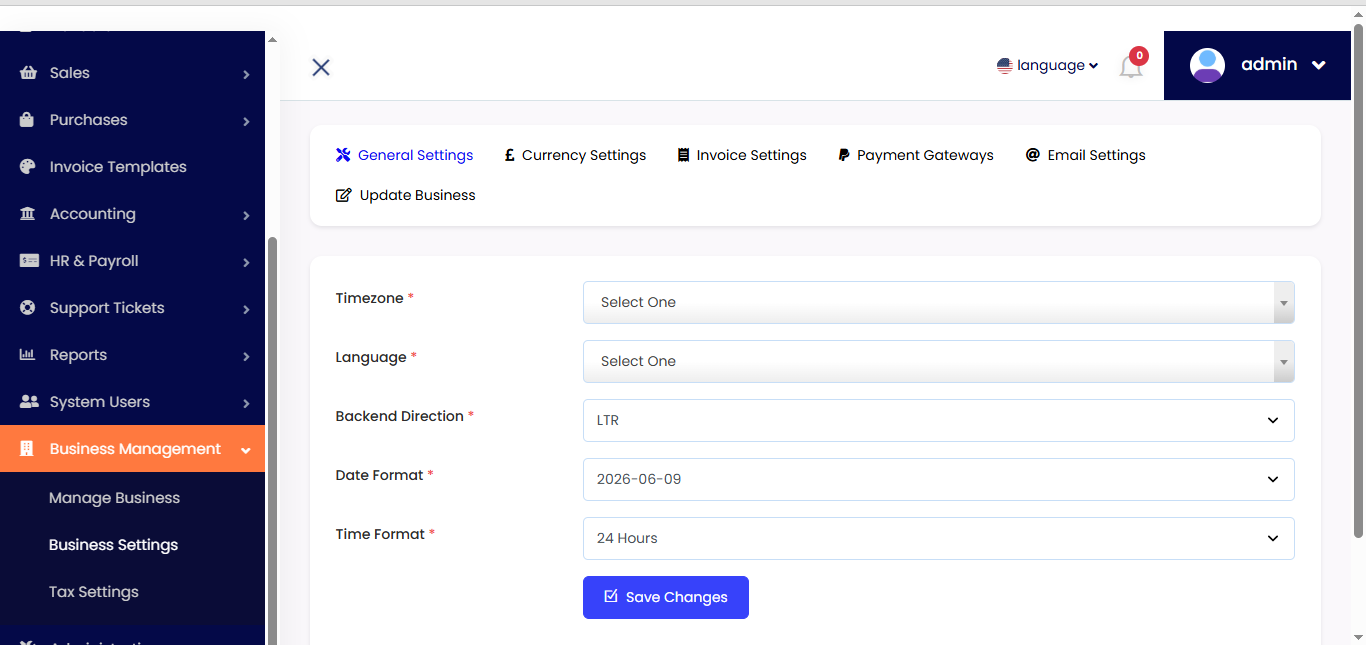Expand the Sales submenu arrow
This screenshot has height=645, width=1366.
tap(246, 74)
